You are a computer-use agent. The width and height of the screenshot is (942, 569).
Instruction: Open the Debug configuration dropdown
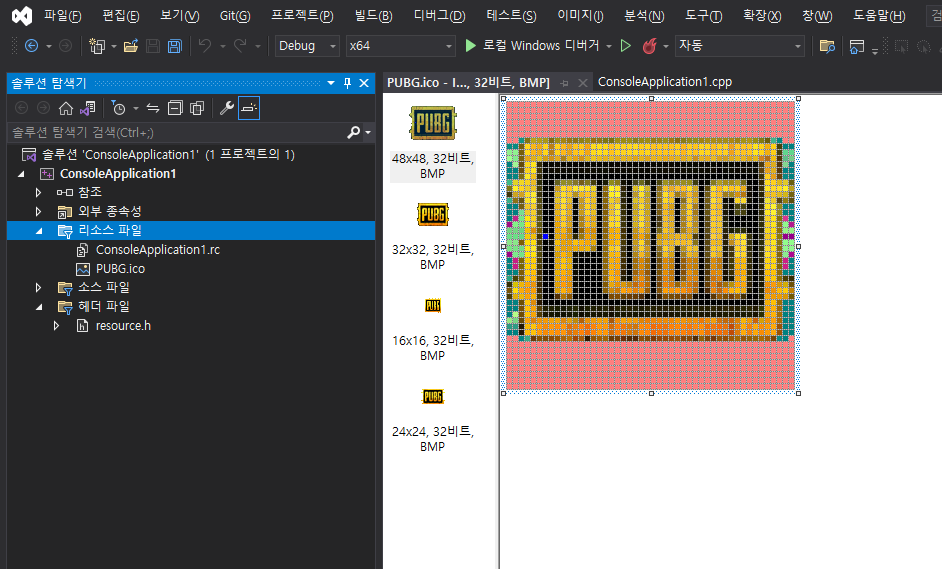(x=307, y=46)
